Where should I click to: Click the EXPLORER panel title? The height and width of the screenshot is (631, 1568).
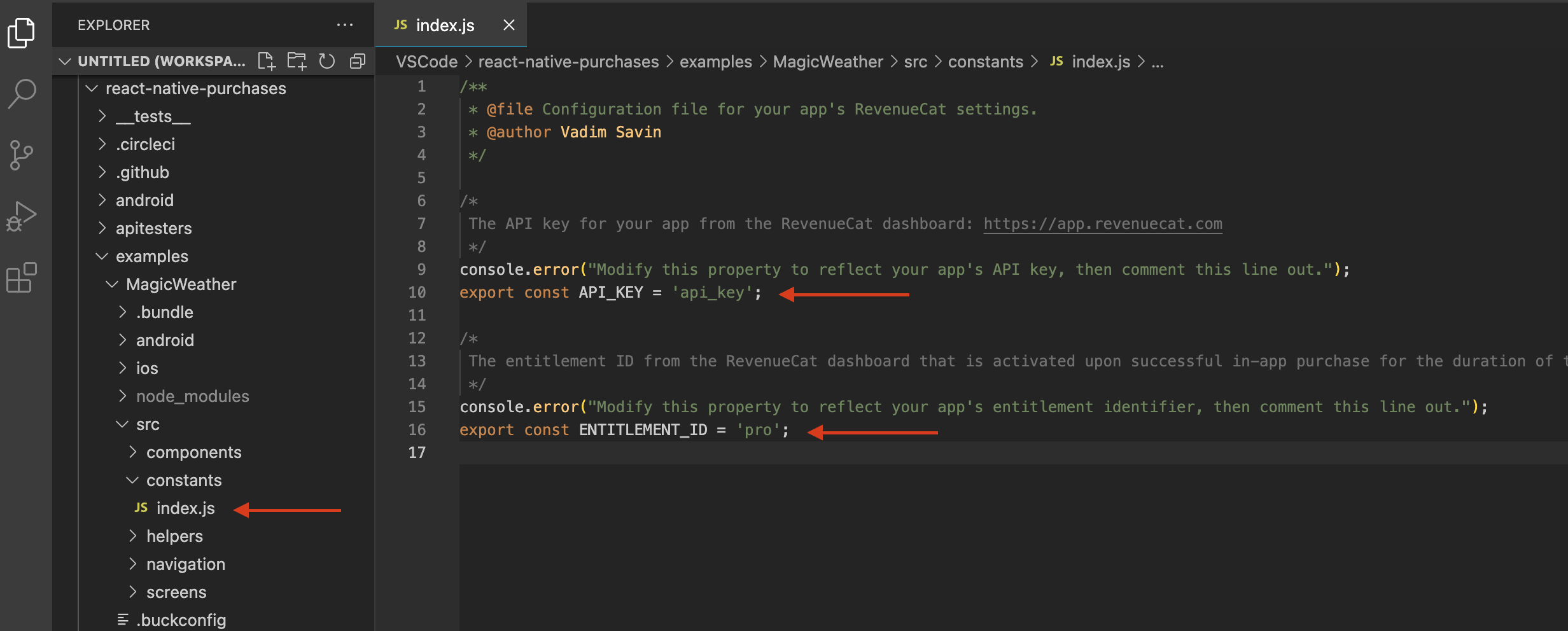click(114, 25)
